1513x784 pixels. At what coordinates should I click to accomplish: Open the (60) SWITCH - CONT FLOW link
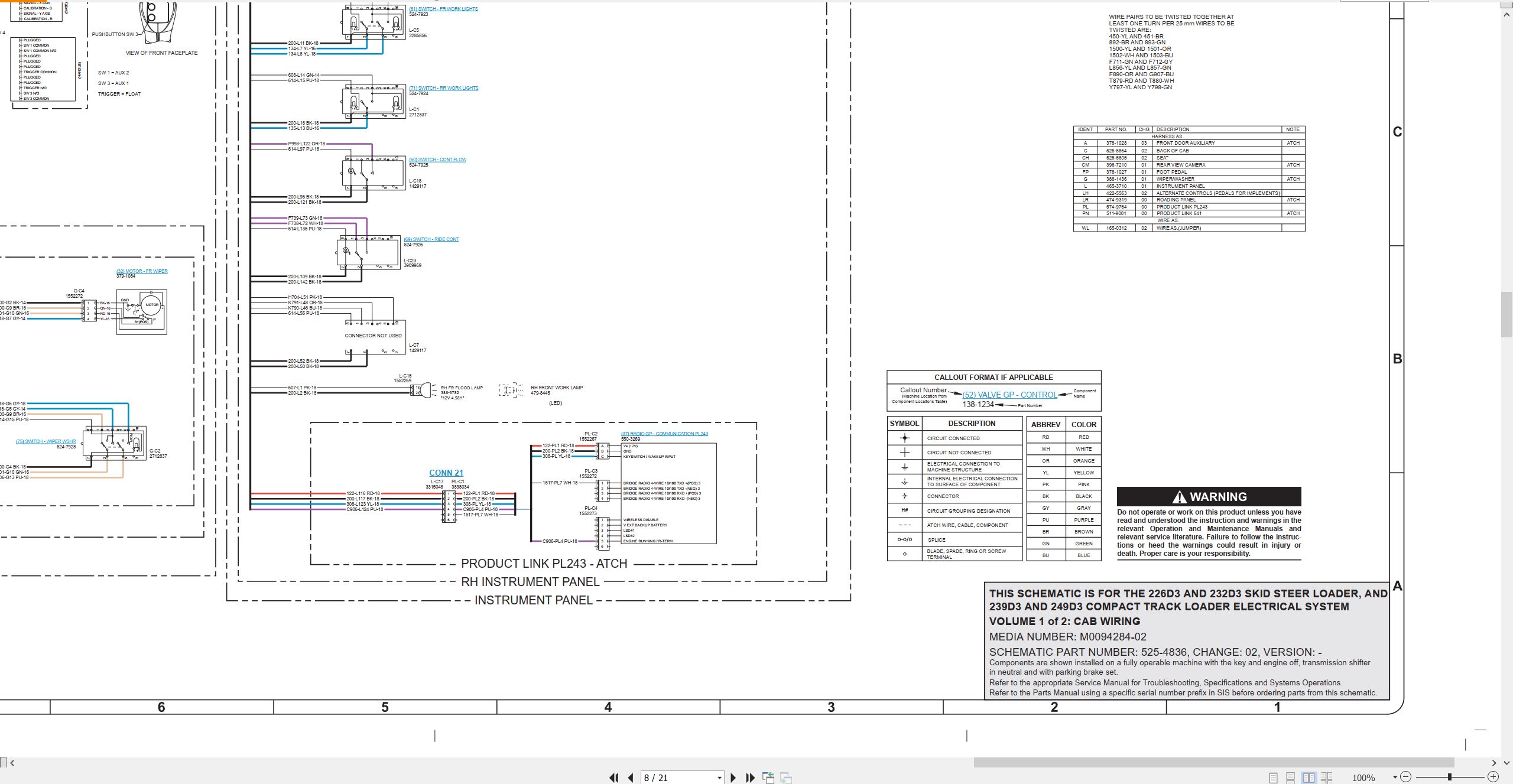coord(437,160)
